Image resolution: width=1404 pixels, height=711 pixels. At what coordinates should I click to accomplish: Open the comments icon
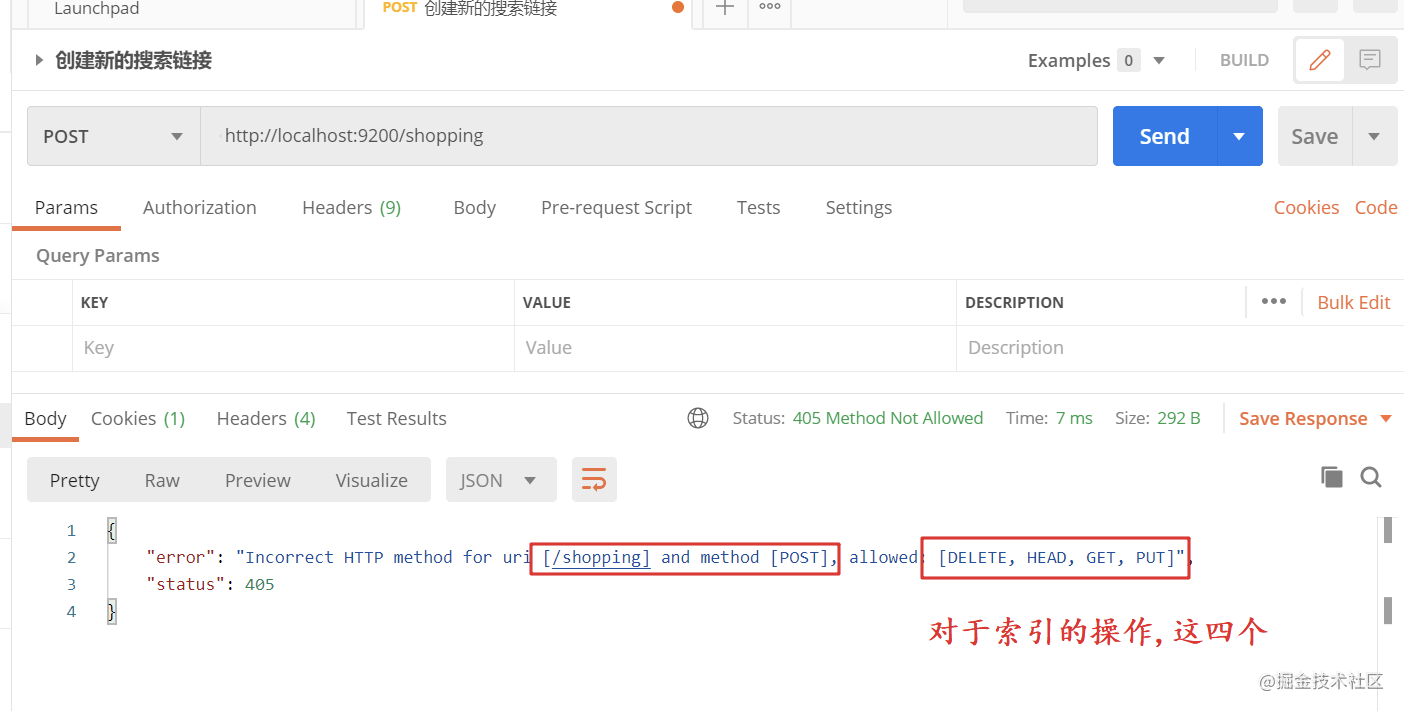[x=1370, y=60]
